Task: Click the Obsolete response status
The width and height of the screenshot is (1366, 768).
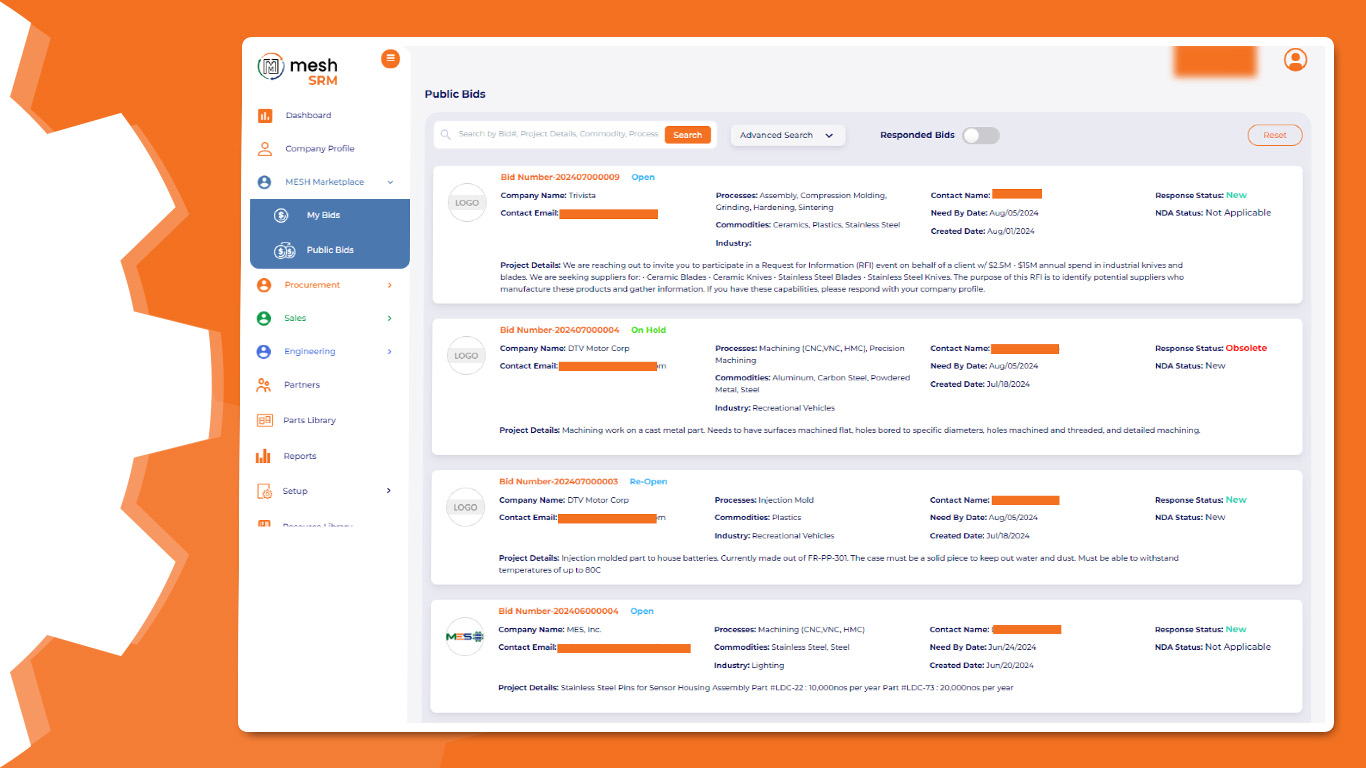Action: coord(1246,349)
